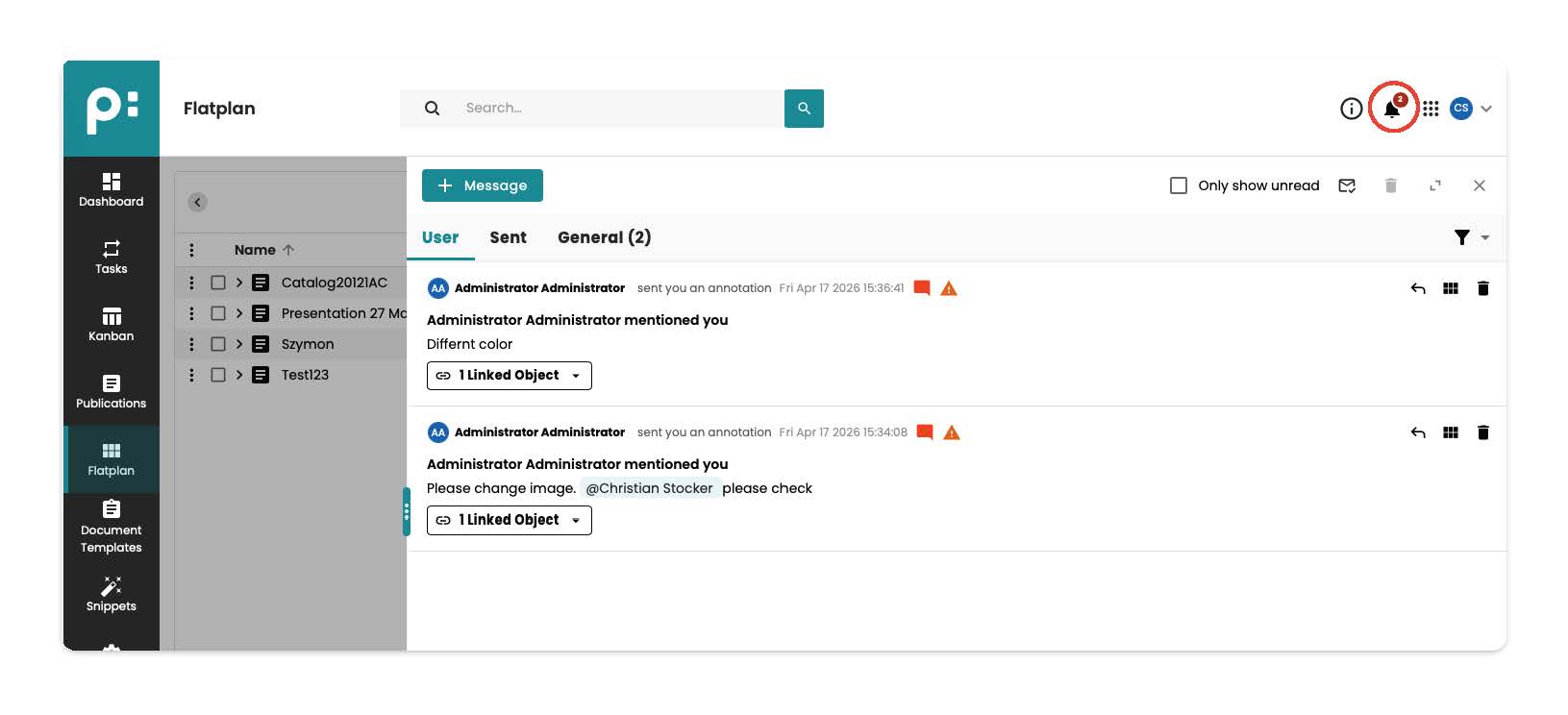Image resolution: width=1568 pixels, height=715 pixels.
Task: Click comment icon on 15:36:41 message
Action: pyautogui.click(x=922, y=287)
